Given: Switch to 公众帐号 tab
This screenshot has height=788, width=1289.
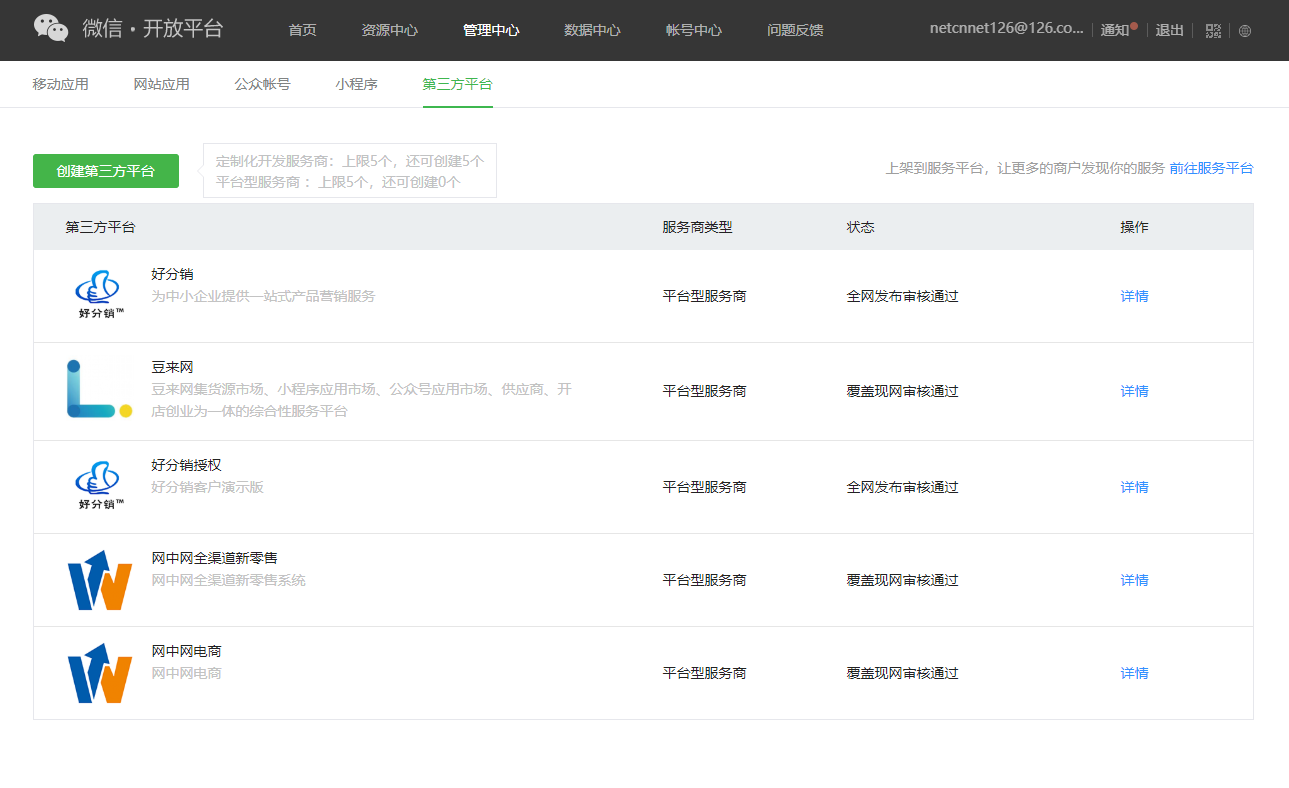Looking at the screenshot, I should (262, 84).
